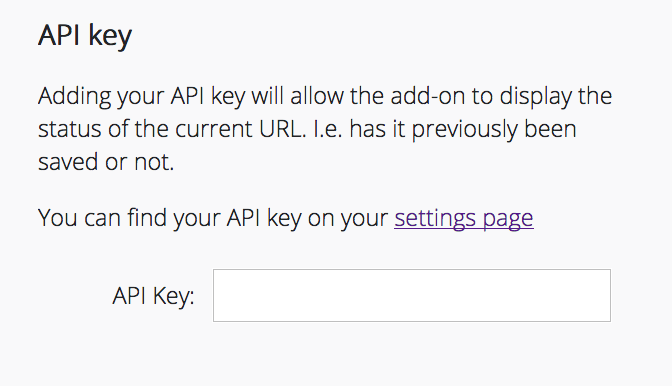
Task: Click the word 'display' in the description
Action: (536, 96)
